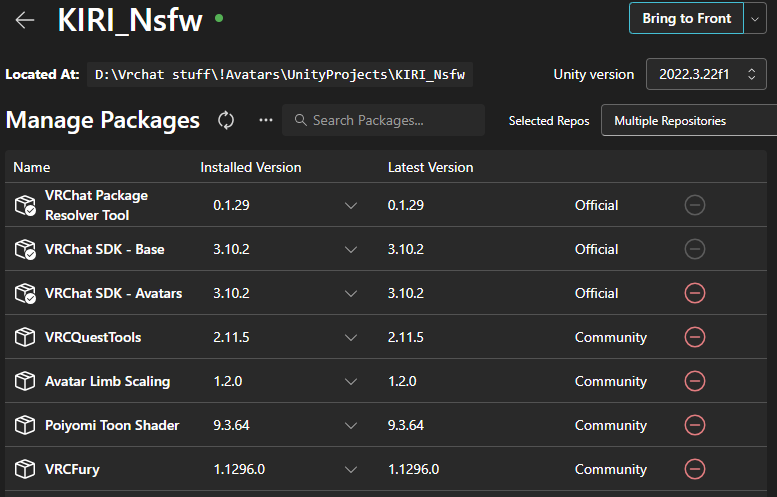Click the Installed Version column header
The width and height of the screenshot is (777, 497).
tap(250, 167)
